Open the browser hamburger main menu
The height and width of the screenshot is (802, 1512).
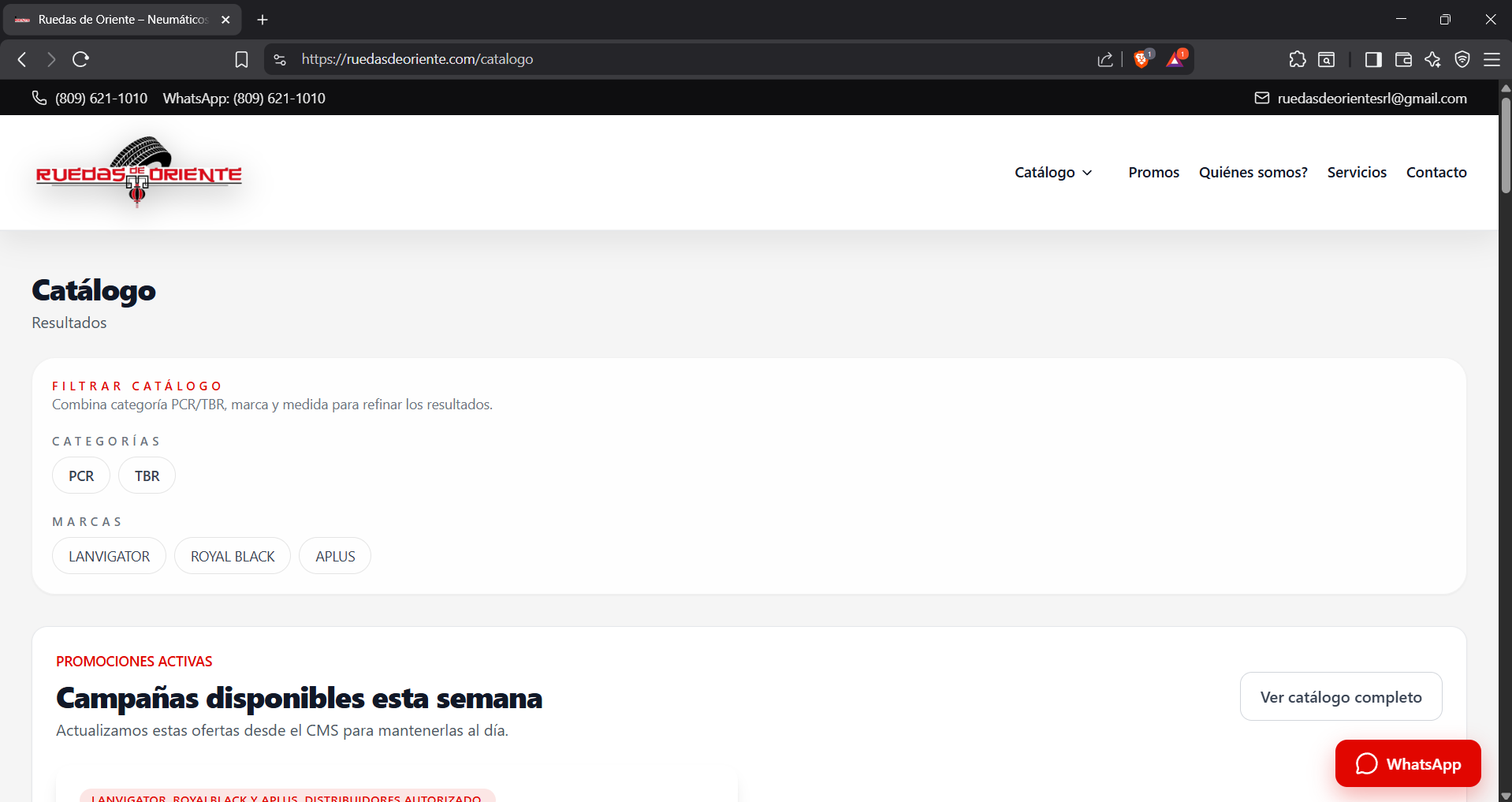coord(1492,59)
